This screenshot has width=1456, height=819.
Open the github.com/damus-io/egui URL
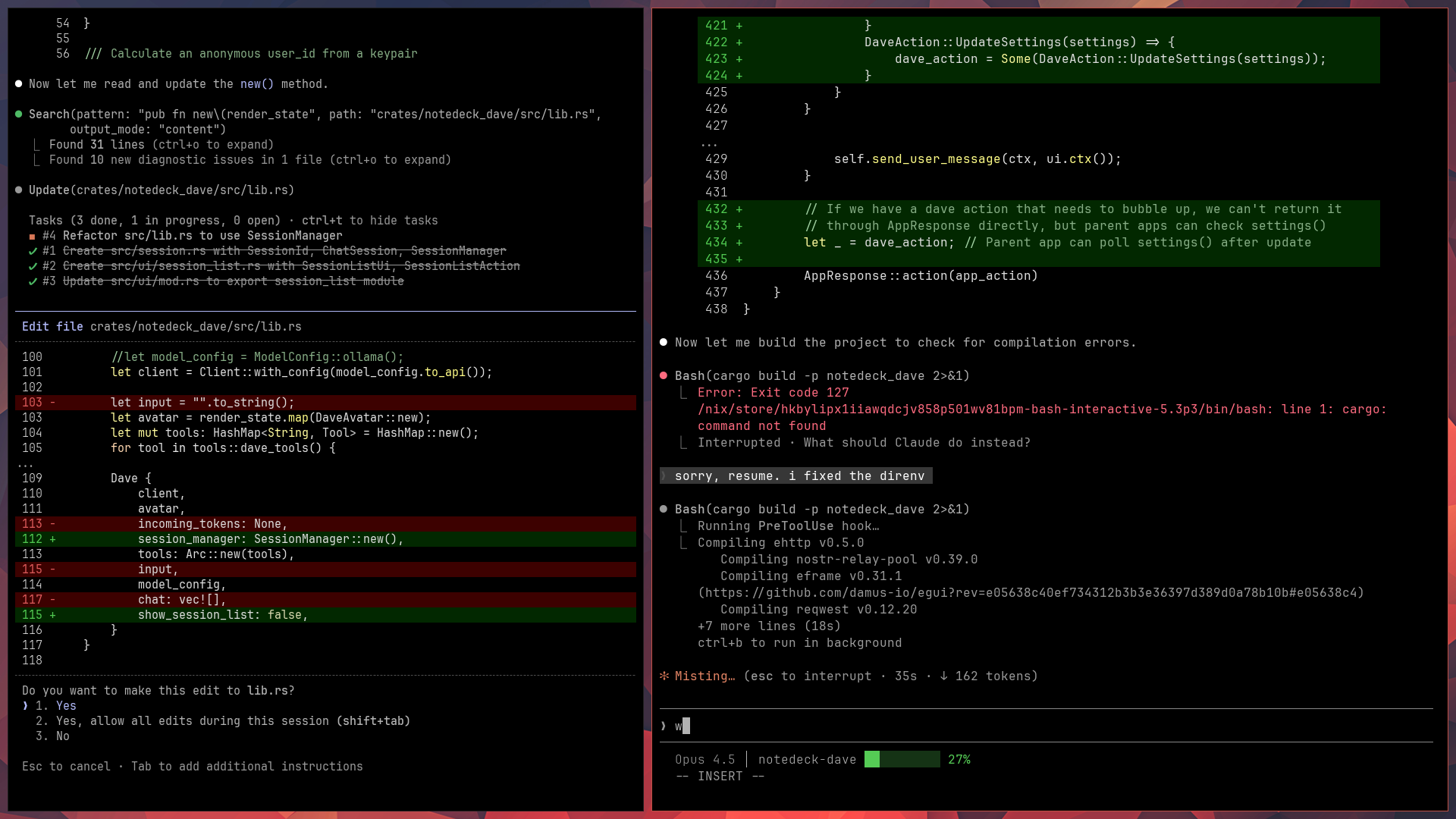tap(1031, 592)
